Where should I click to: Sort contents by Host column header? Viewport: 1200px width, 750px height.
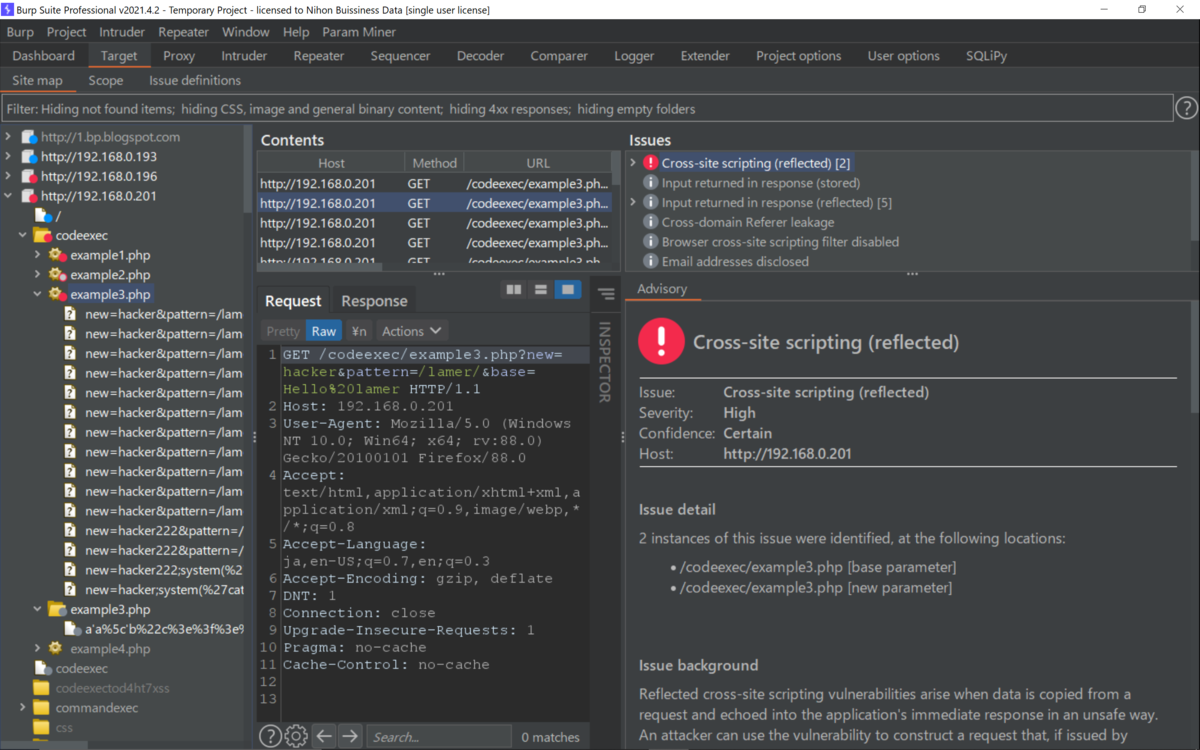[331, 163]
